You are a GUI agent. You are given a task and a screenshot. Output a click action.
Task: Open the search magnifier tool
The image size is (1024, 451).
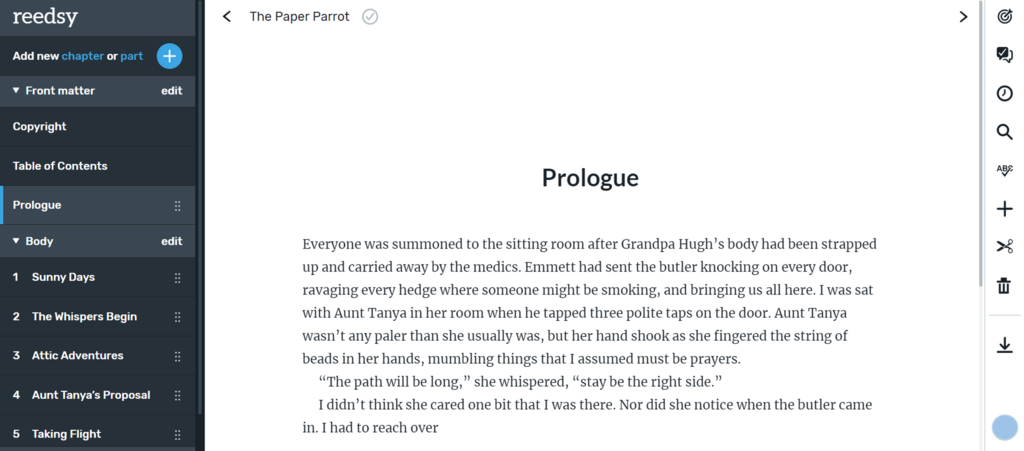(x=1004, y=132)
